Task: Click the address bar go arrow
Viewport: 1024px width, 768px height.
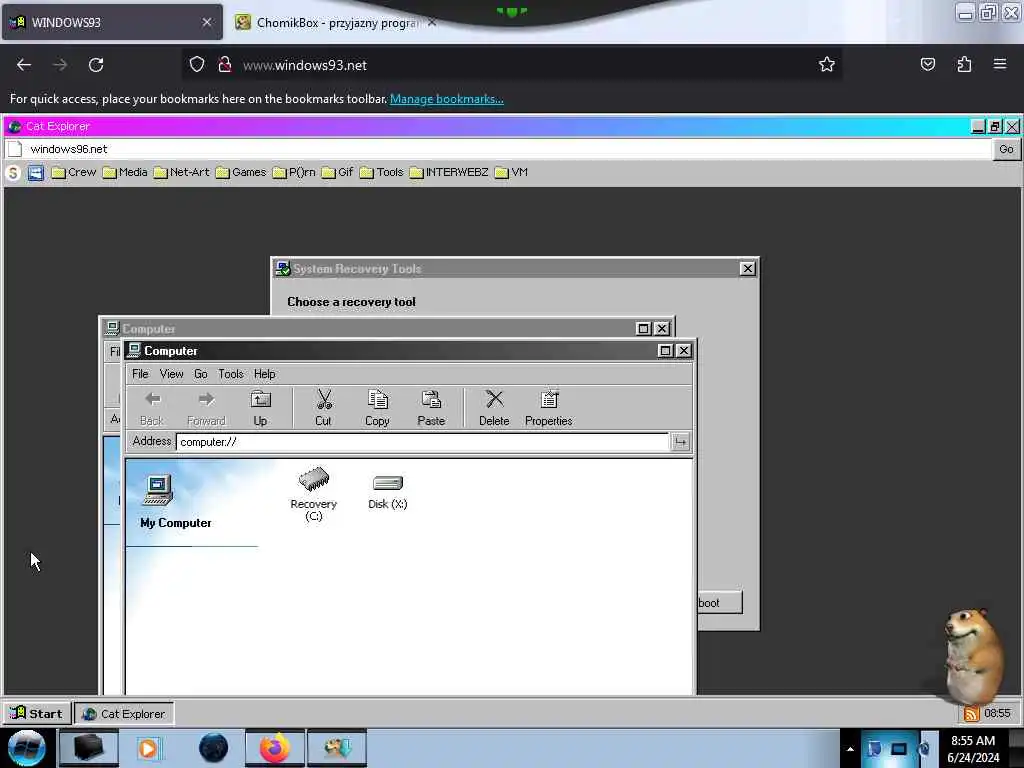Action: click(x=680, y=442)
